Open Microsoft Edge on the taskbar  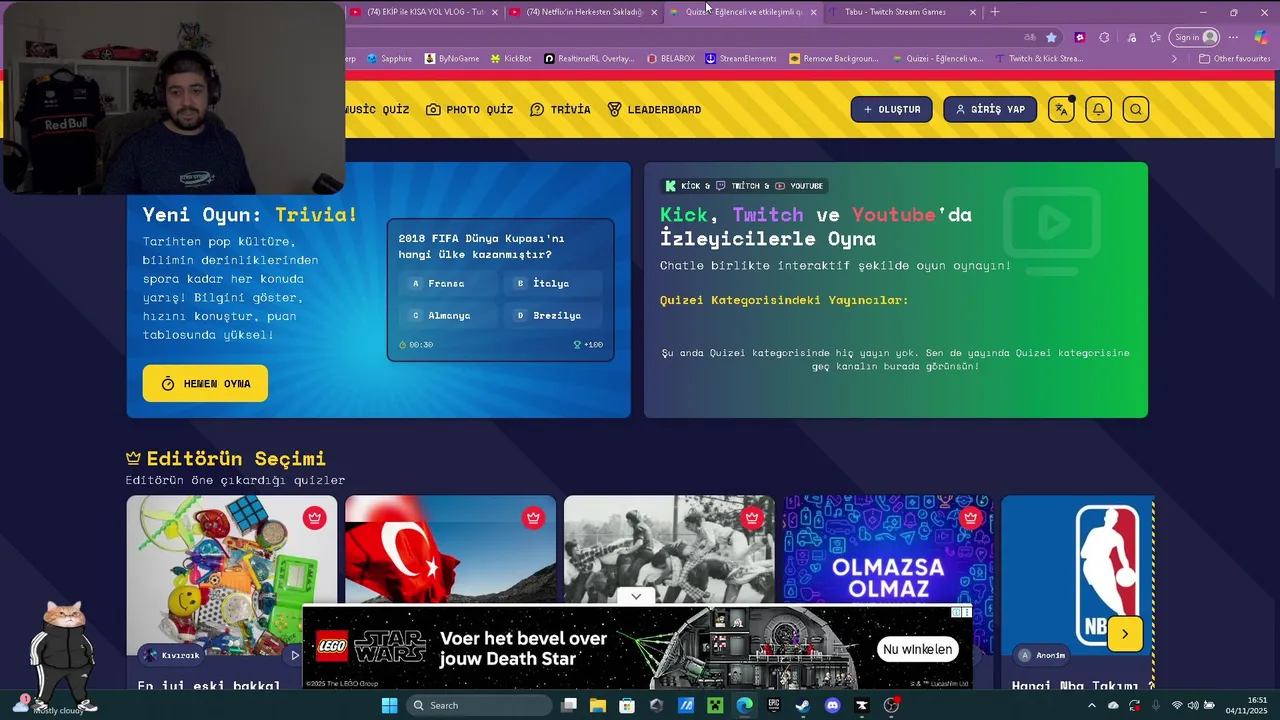744,705
